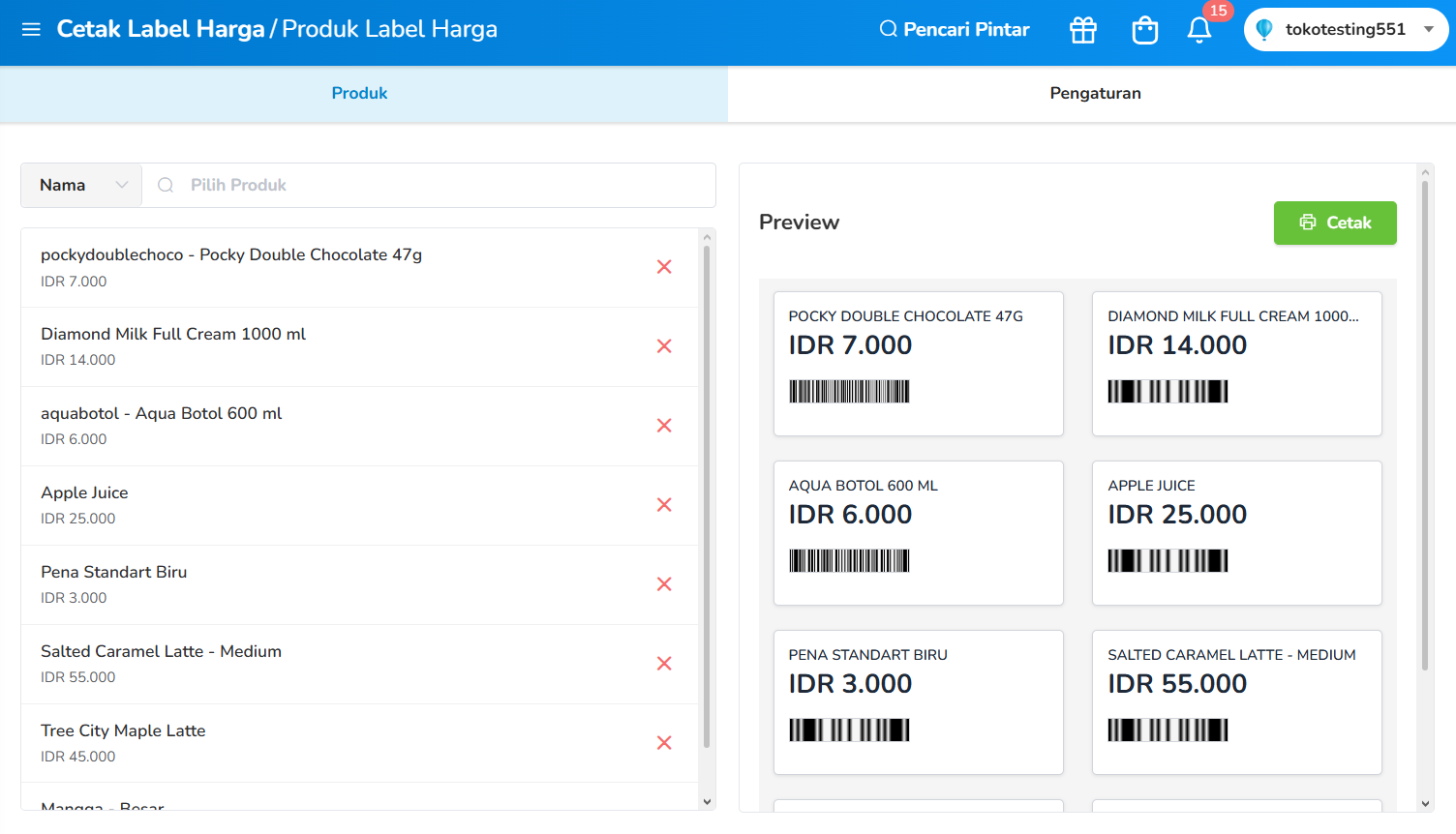
Task: Select the Salted Caramel Latte label preview
Action: point(1237,702)
